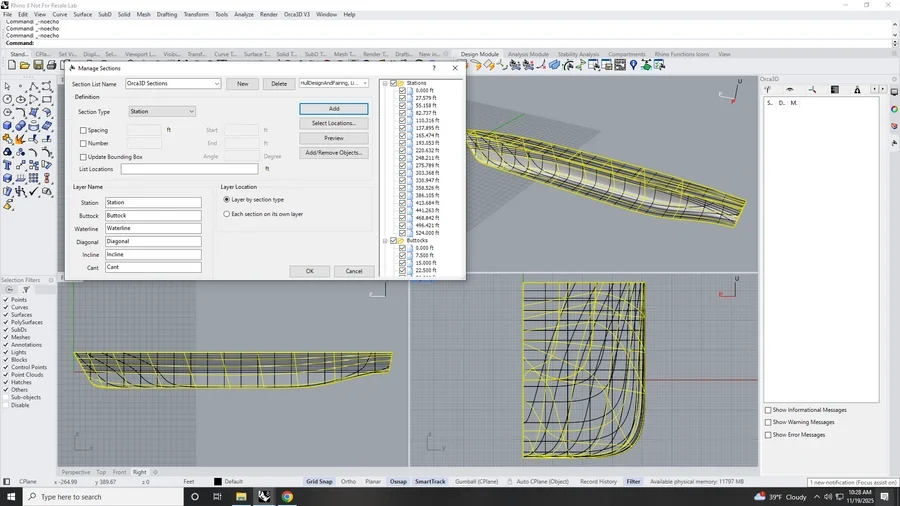This screenshot has width=900, height=506.
Task: Select the Circle tool in sidebar
Action: click(7, 100)
